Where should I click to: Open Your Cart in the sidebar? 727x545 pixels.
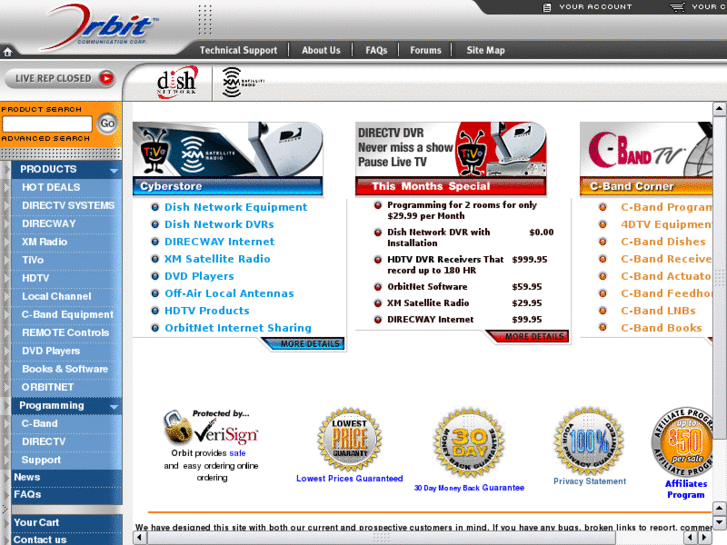(x=36, y=522)
